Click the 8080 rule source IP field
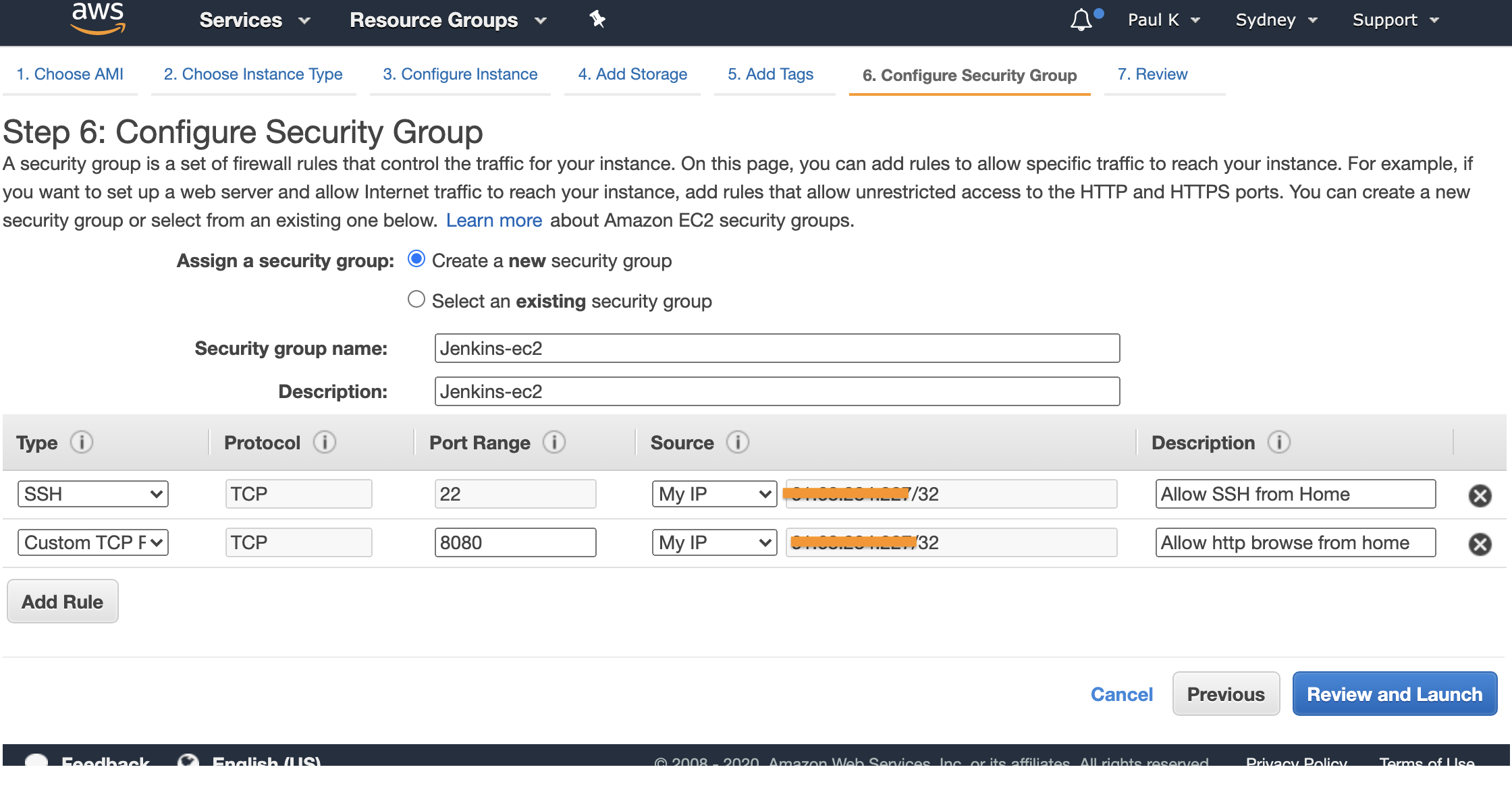The height and width of the screenshot is (786, 1512). [x=951, y=542]
